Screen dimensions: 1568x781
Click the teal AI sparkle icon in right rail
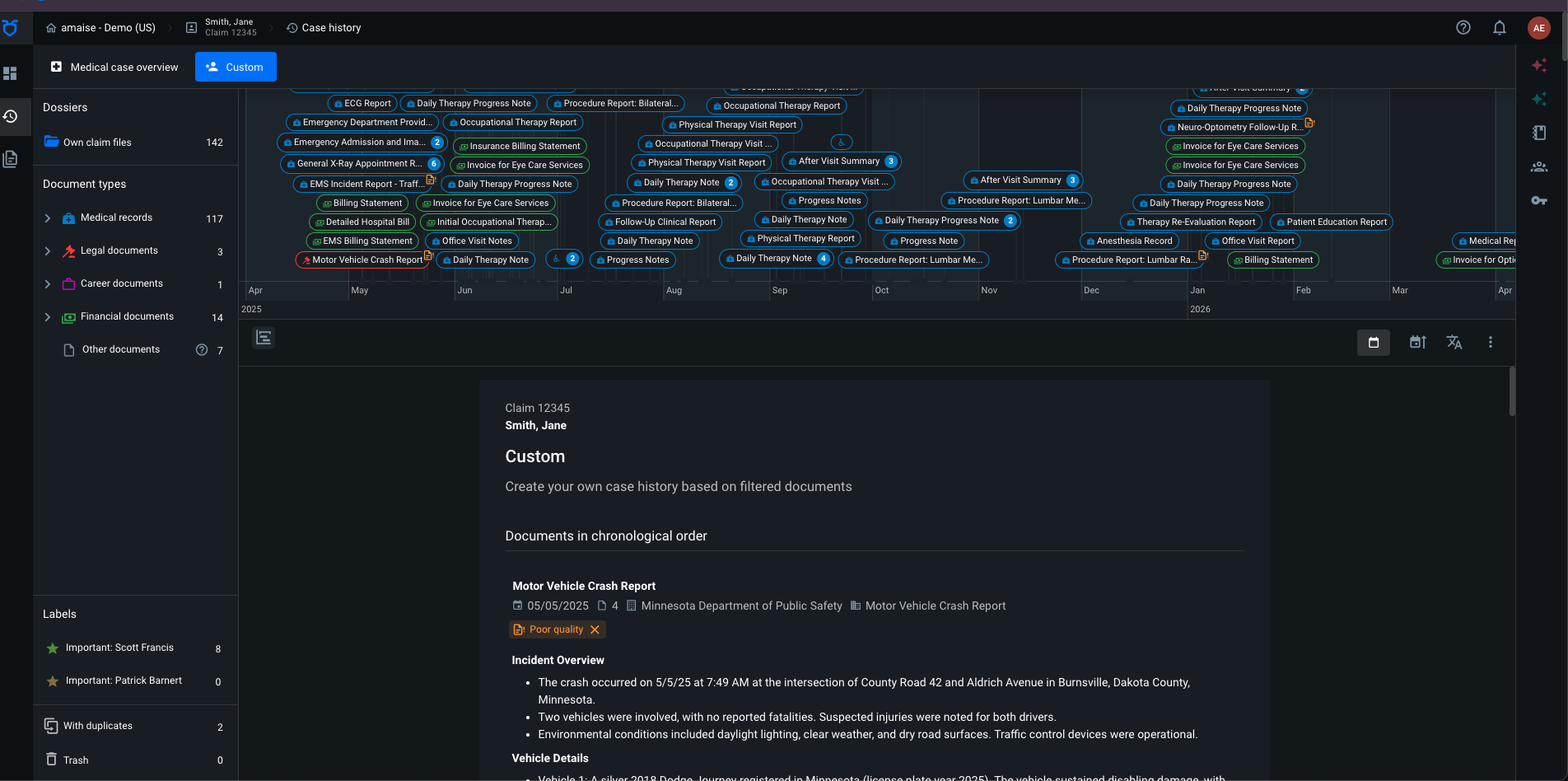1538,99
